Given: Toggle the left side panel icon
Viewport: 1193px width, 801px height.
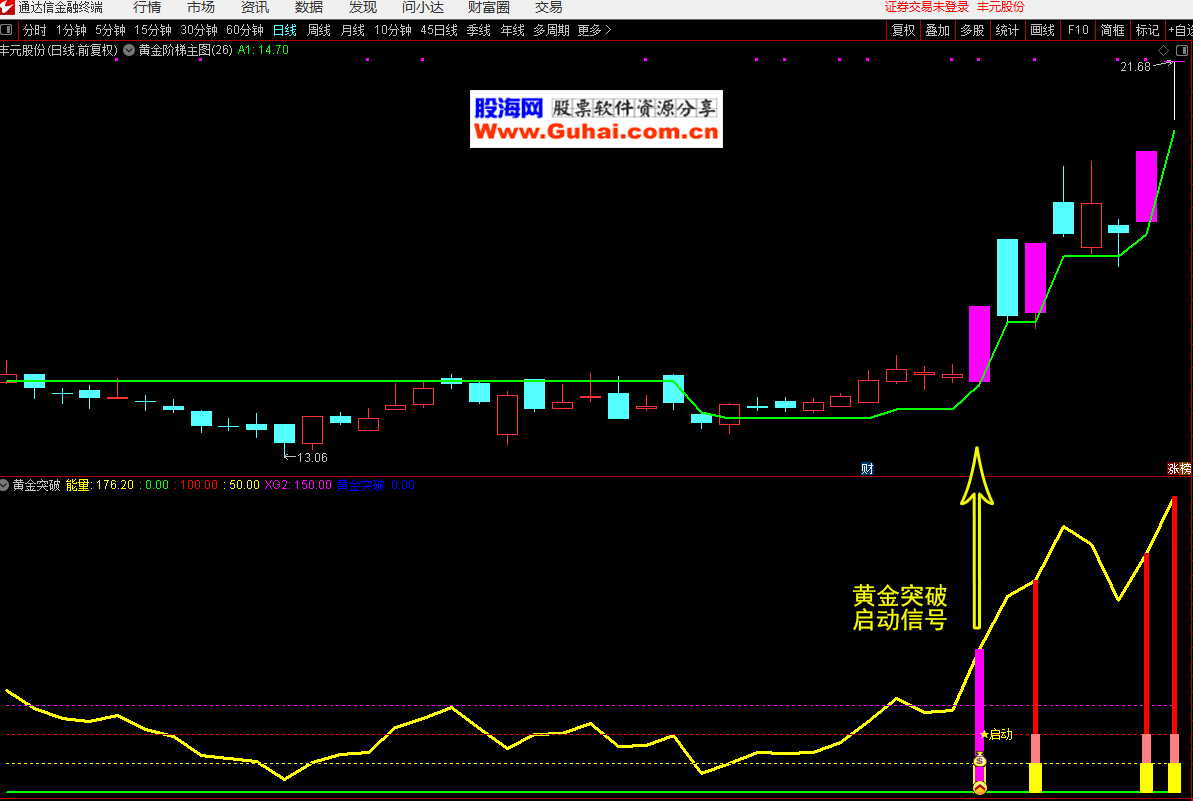Looking at the screenshot, I should pos(7,30).
